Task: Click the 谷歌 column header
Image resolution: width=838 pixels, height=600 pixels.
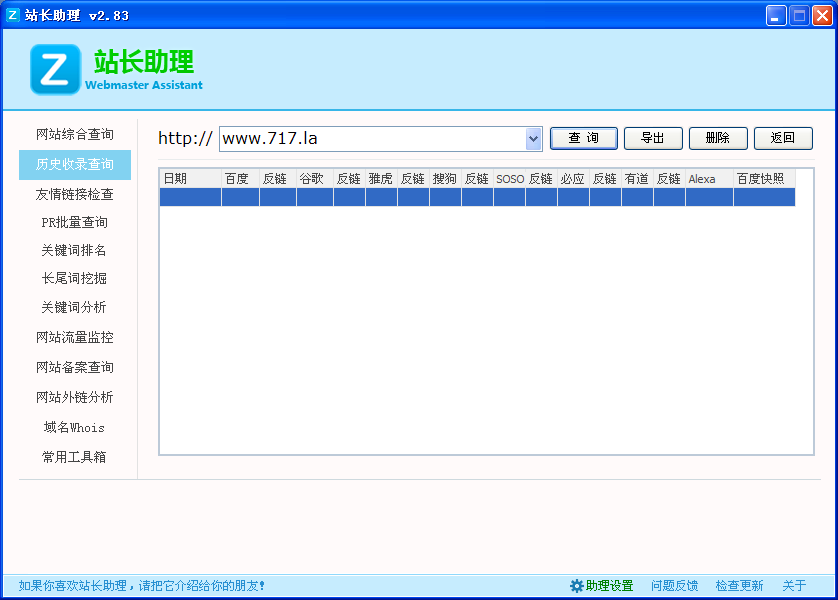Action: coord(315,178)
